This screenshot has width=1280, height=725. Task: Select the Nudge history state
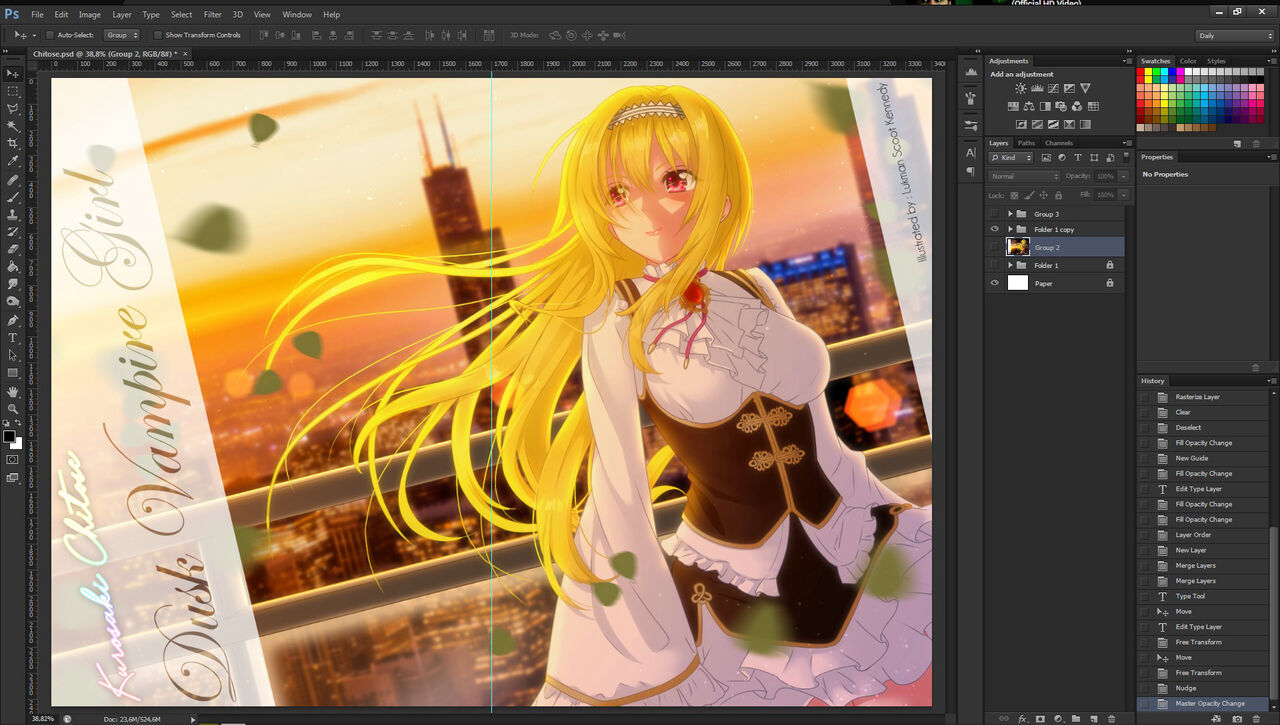tap(1205, 688)
